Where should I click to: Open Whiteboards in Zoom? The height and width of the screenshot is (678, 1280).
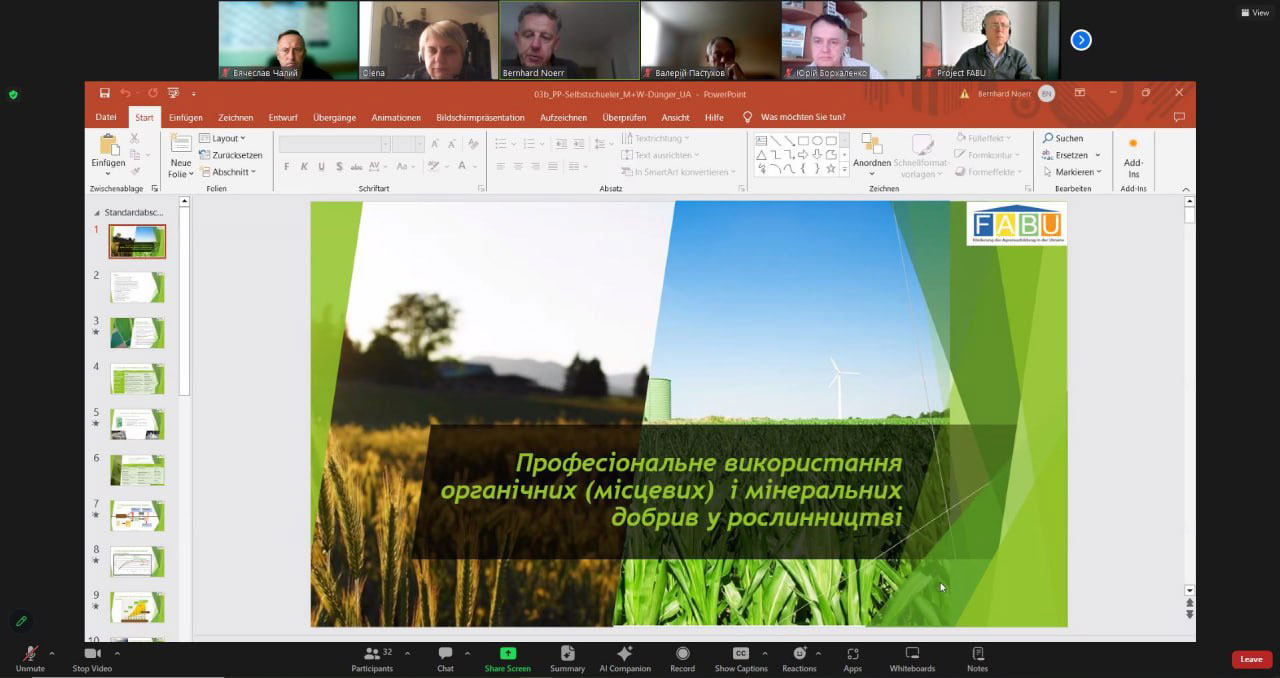click(912, 658)
